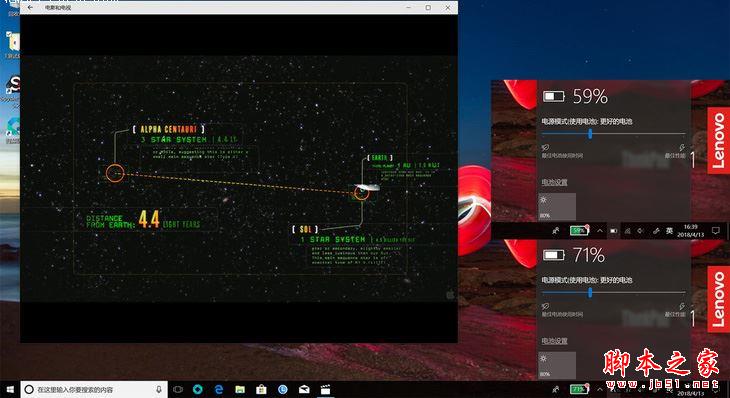Minimize the Movies & TV window

click(x=408, y=7)
